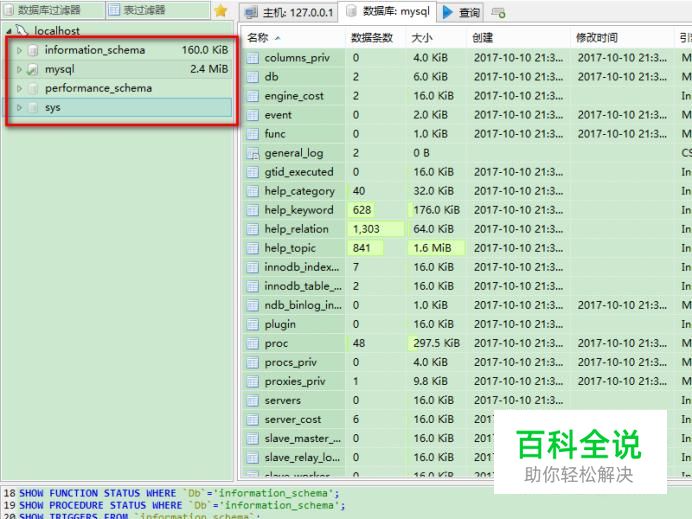Viewport: 692px width, 519px height.
Task: Click the server_cost table icon
Action: click(253, 420)
